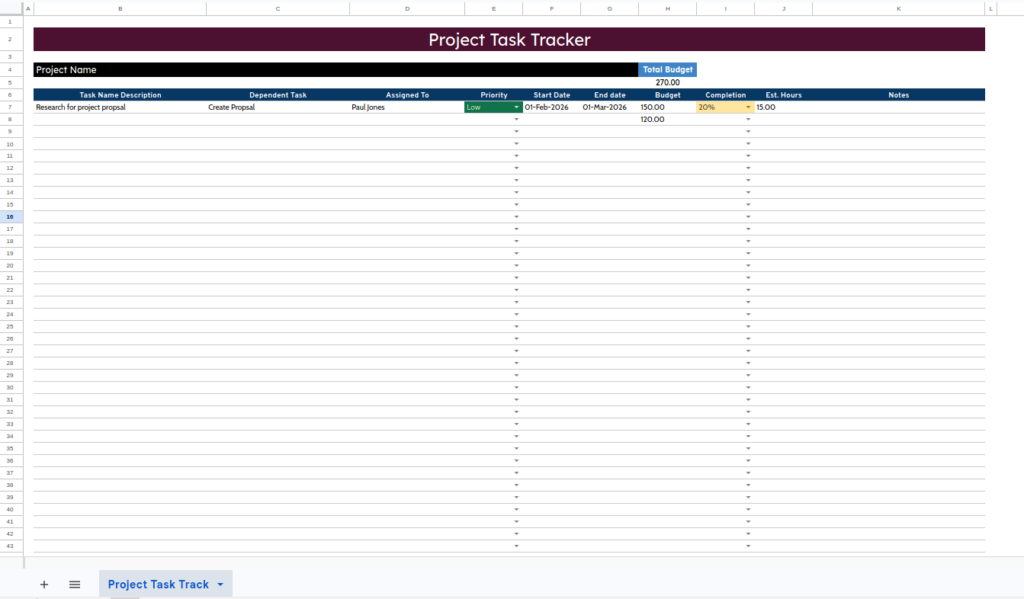The image size is (1024, 599).
Task: Select the Research for project propsal cell
Action: pyautogui.click(x=120, y=107)
